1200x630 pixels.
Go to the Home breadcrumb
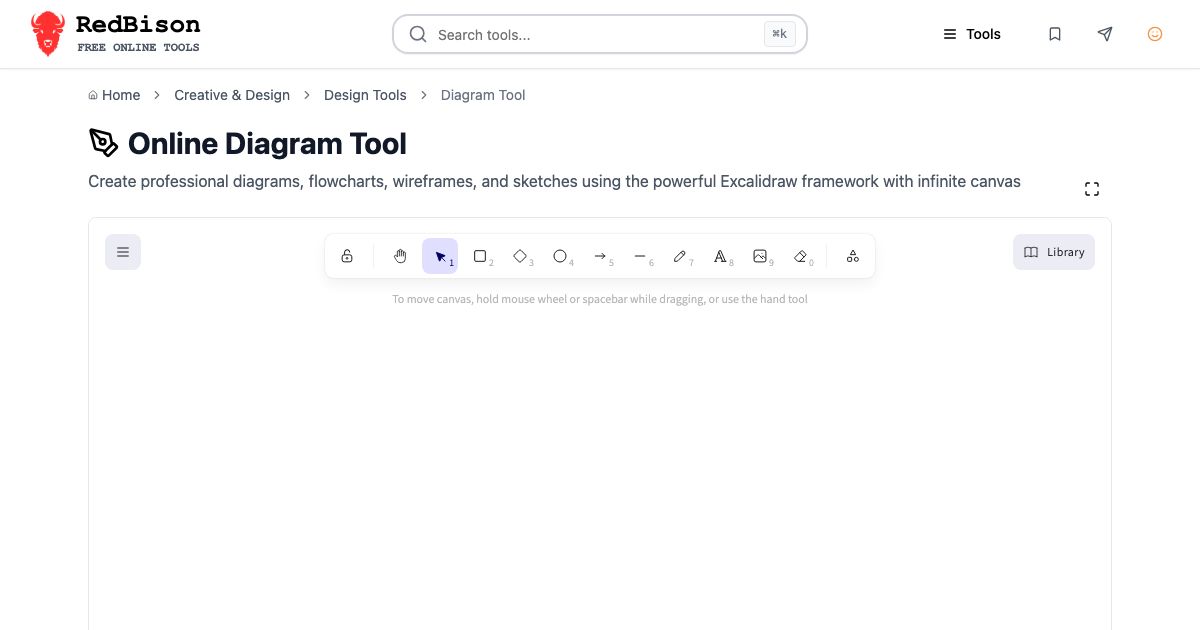tap(114, 95)
